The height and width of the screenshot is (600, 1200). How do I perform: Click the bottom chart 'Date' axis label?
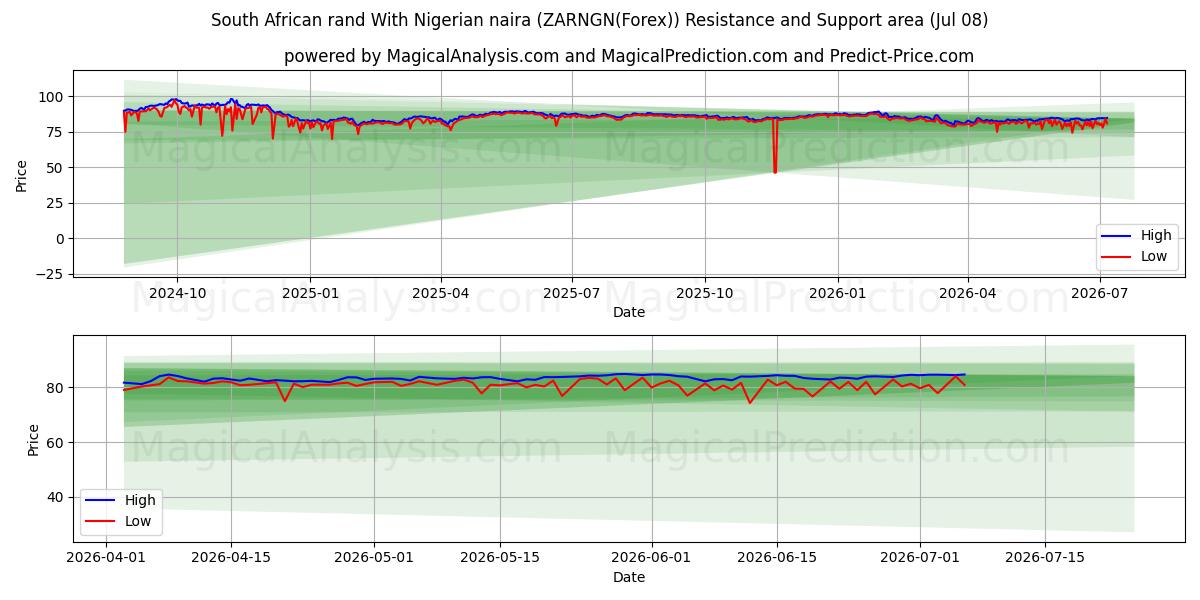click(x=629, y=577)
